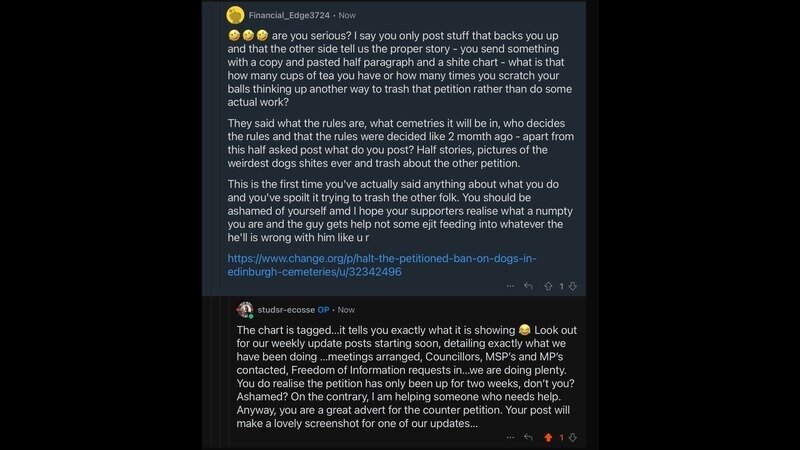Click the reply arrow on studsr-ecosse's comment
Viewport: 800px width, 450px height.
point(527,437)
